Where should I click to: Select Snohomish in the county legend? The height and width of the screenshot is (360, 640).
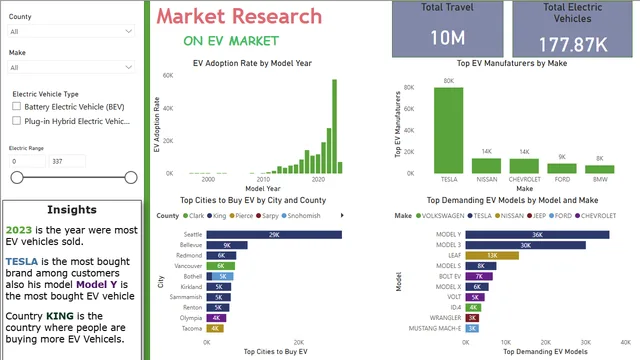pyautogui.click(x=301, y=216)
